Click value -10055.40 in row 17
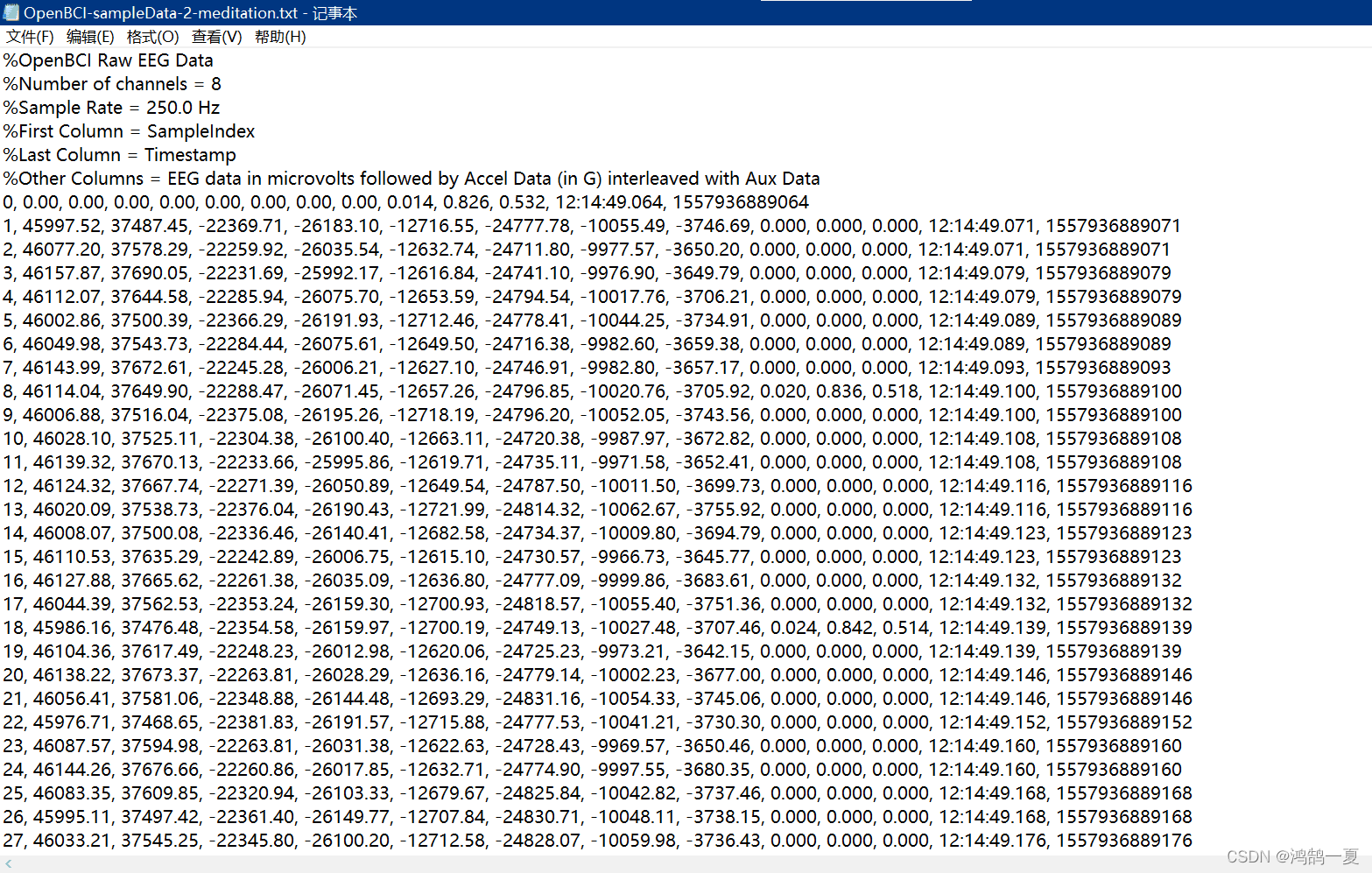 tap(633, 604)
